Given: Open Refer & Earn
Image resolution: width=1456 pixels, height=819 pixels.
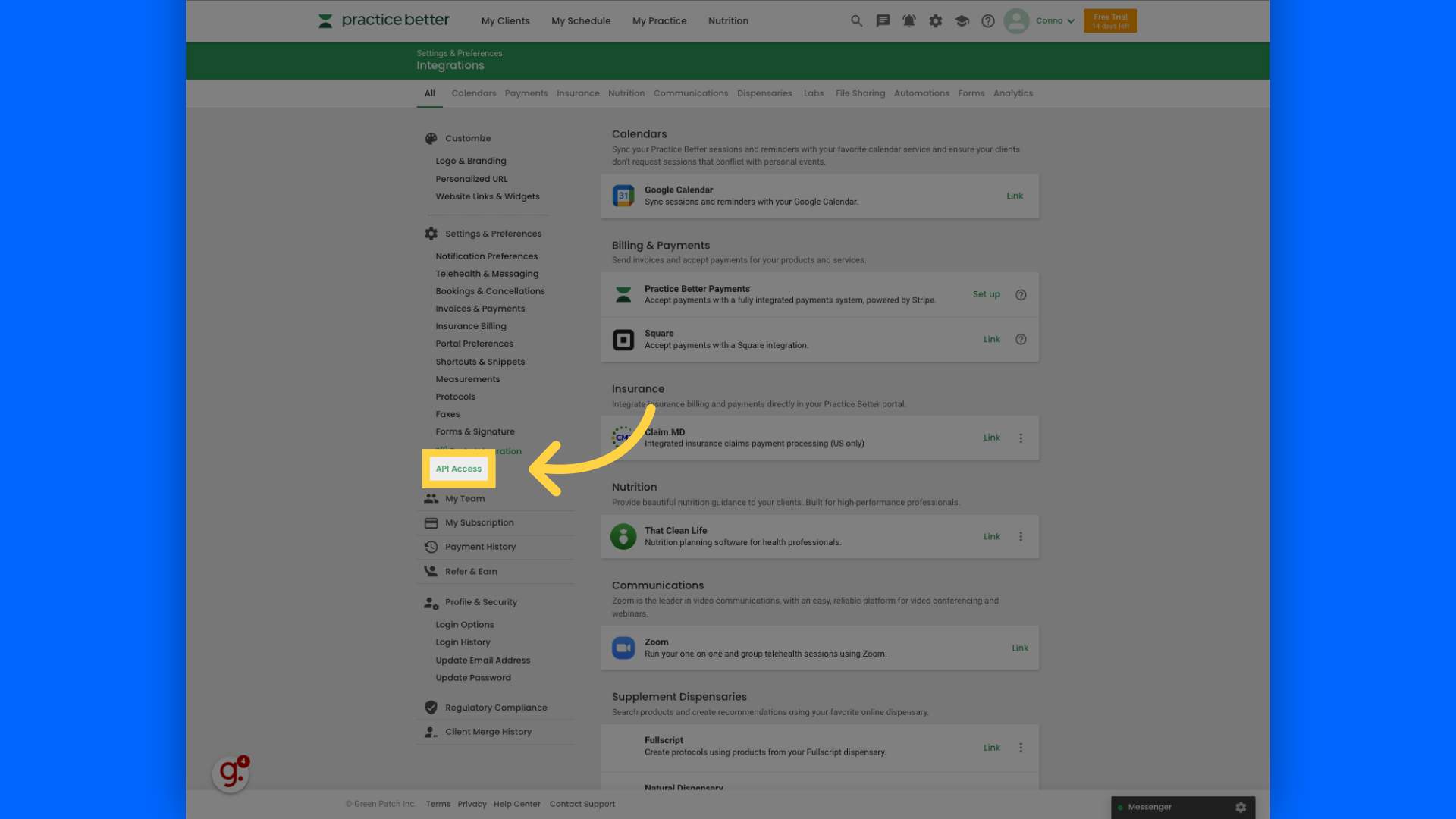Looking at the screenshot, I should [471, 572].
